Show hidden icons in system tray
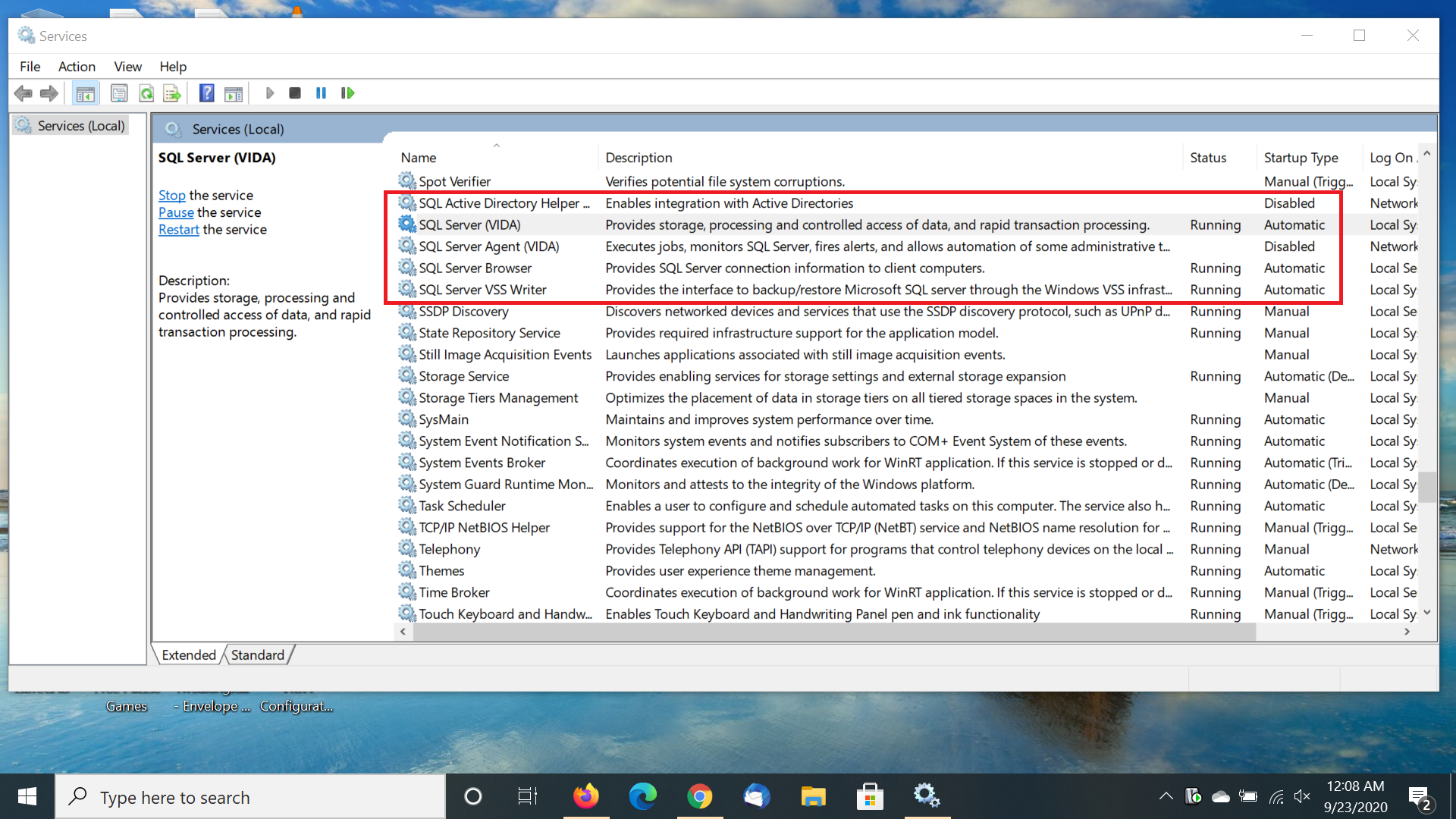 point(1166,796)
